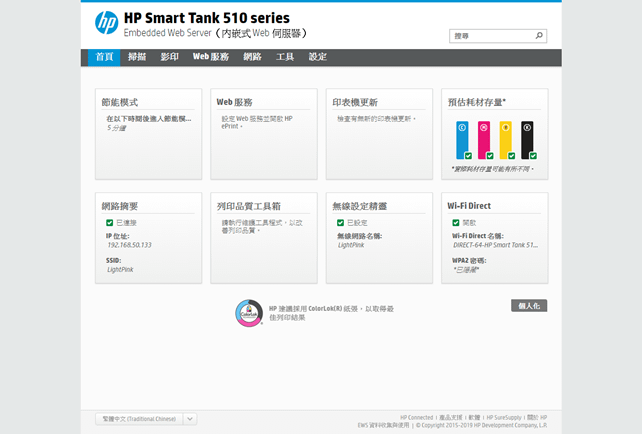Open the 網路摘要 tile heading
This screenshot has width=642, height=434.
[x=120, y=206]
